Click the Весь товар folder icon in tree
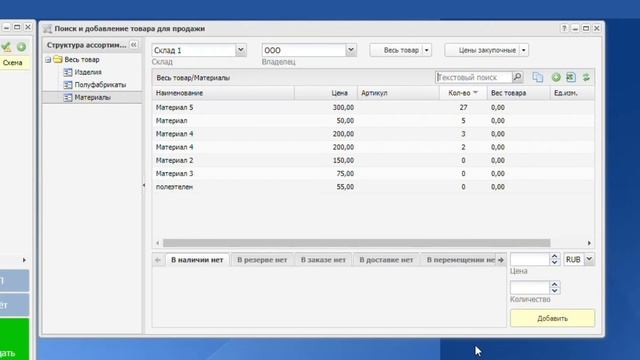 point(58,60)
